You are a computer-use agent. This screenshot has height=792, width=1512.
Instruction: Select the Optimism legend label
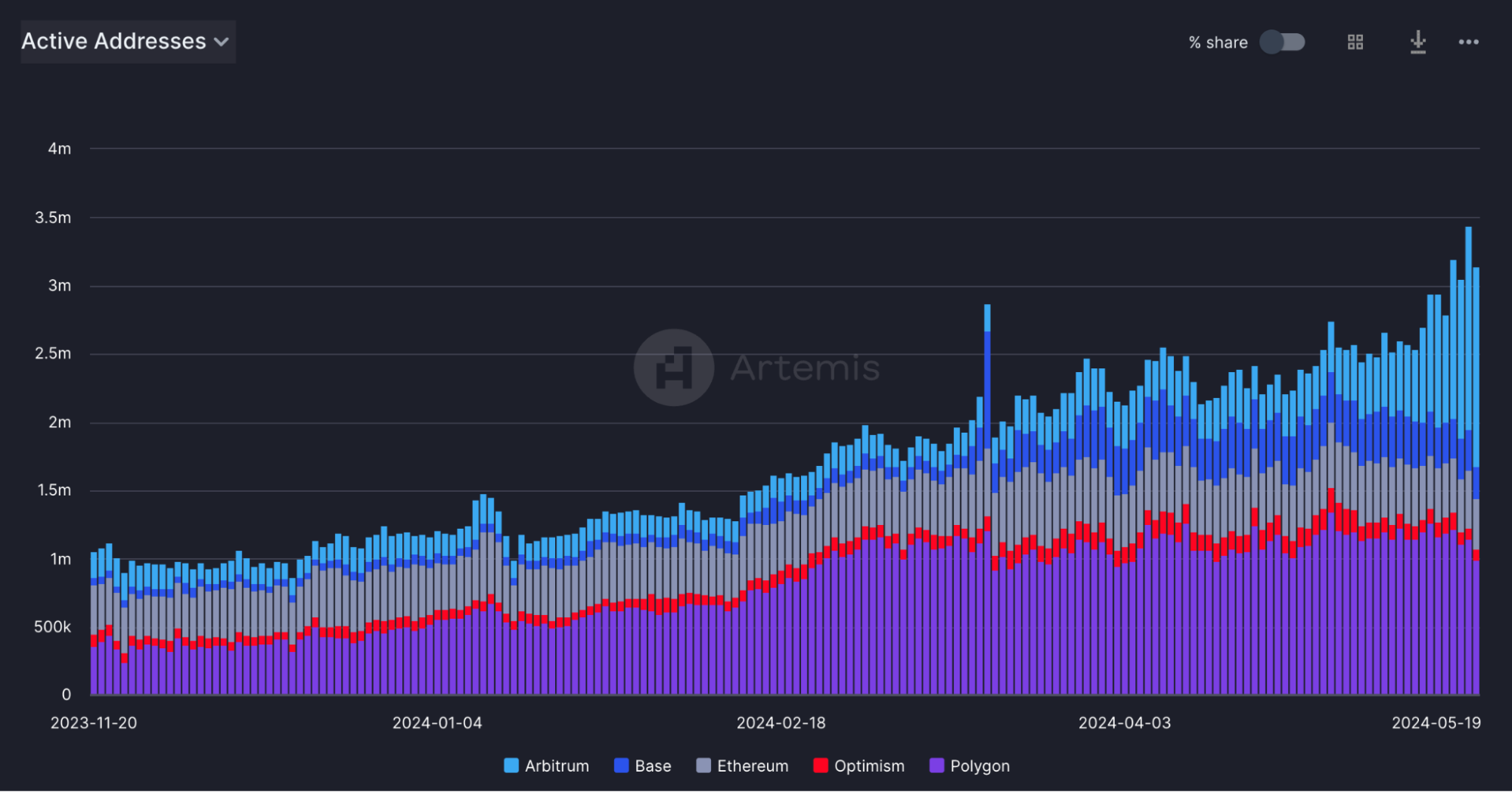pos(869,766)
